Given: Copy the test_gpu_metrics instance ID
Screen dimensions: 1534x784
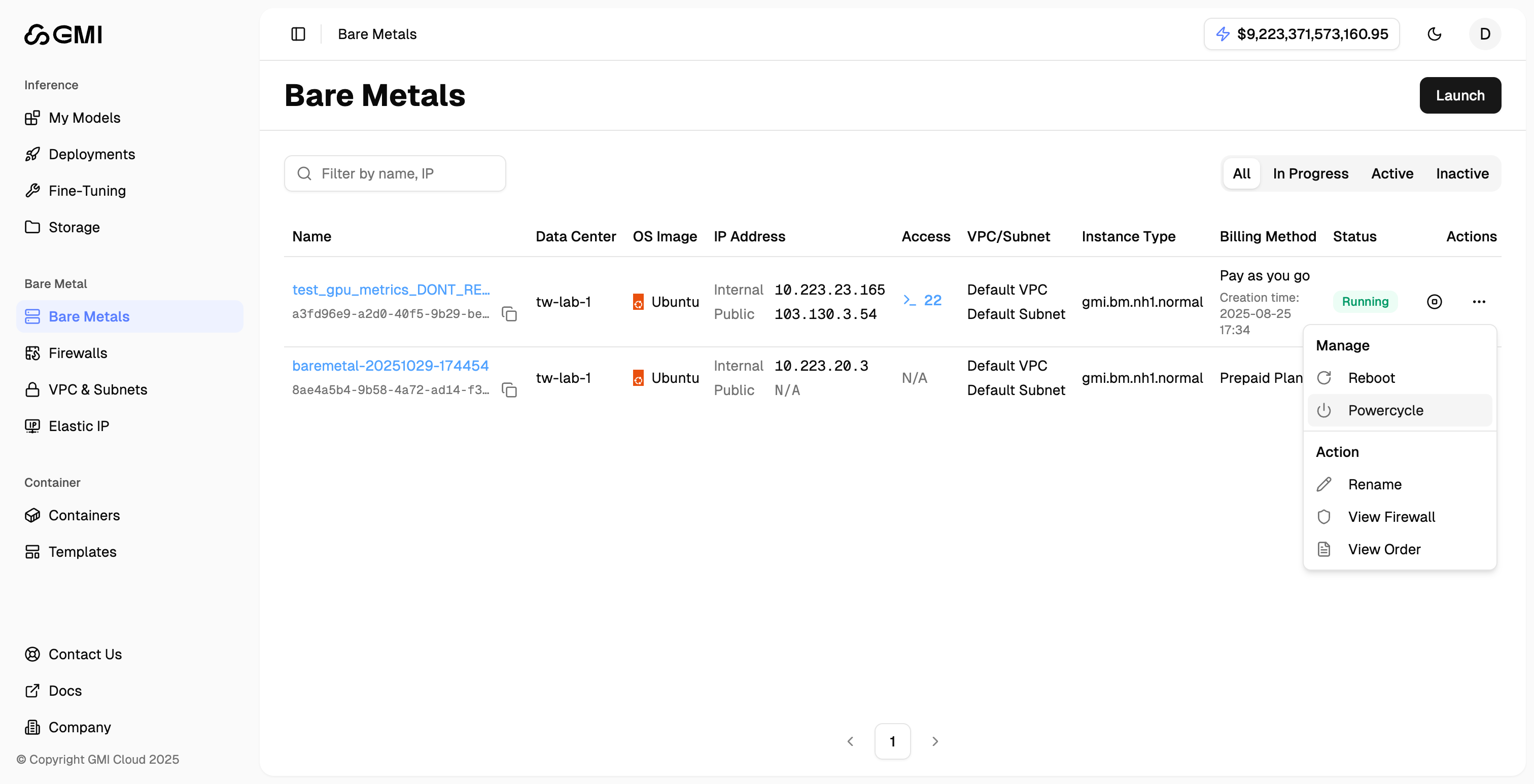Looking at the screenshot, I should 509,314.
